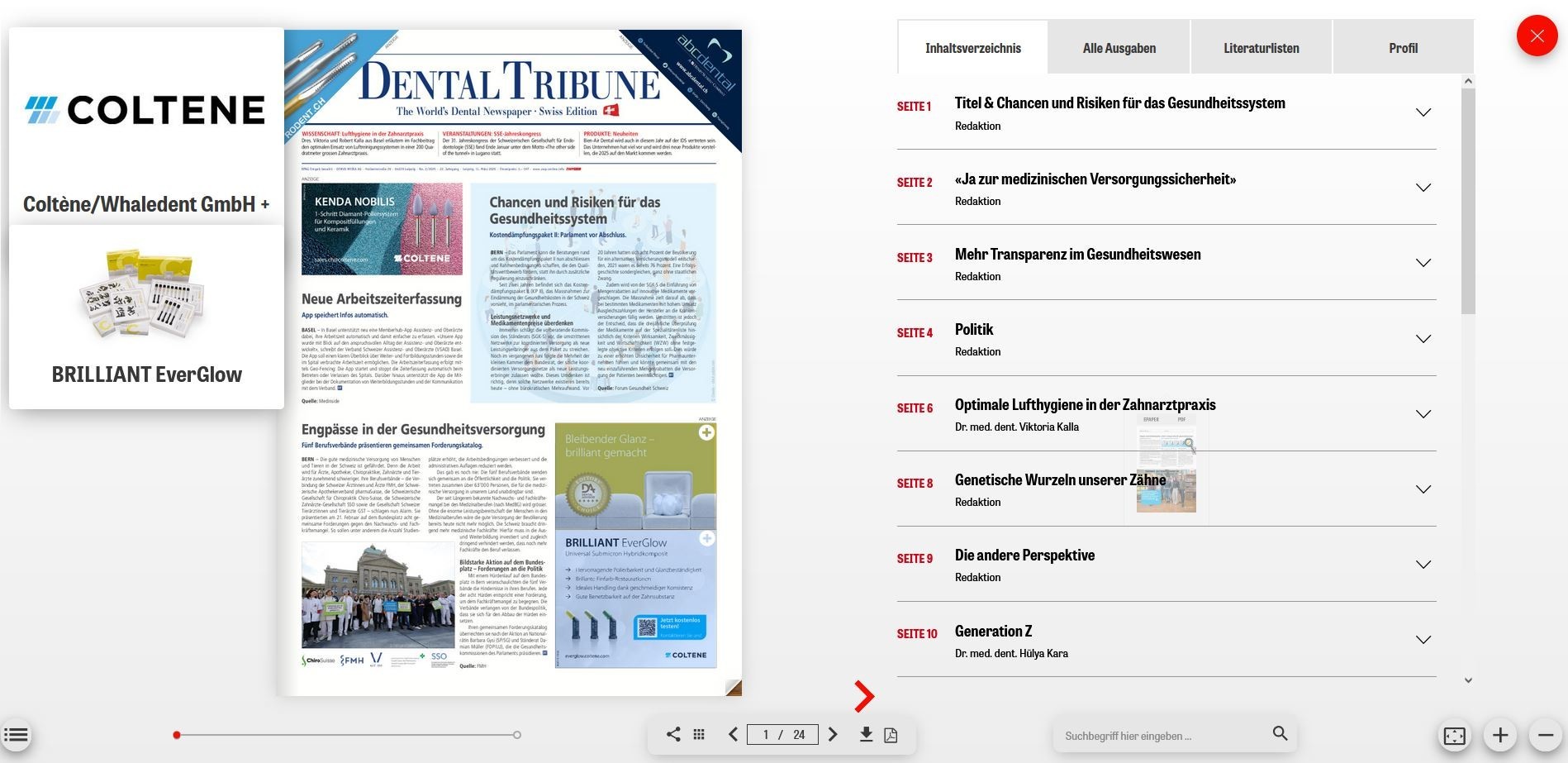Download the issue with the download icon

coord(866,734)
